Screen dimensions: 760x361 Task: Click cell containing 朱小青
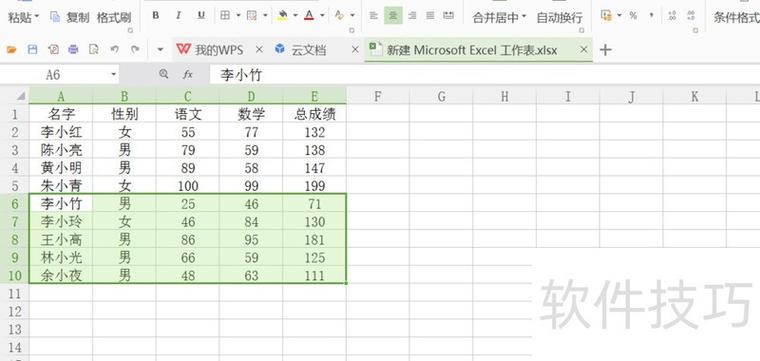pos(61,186)
